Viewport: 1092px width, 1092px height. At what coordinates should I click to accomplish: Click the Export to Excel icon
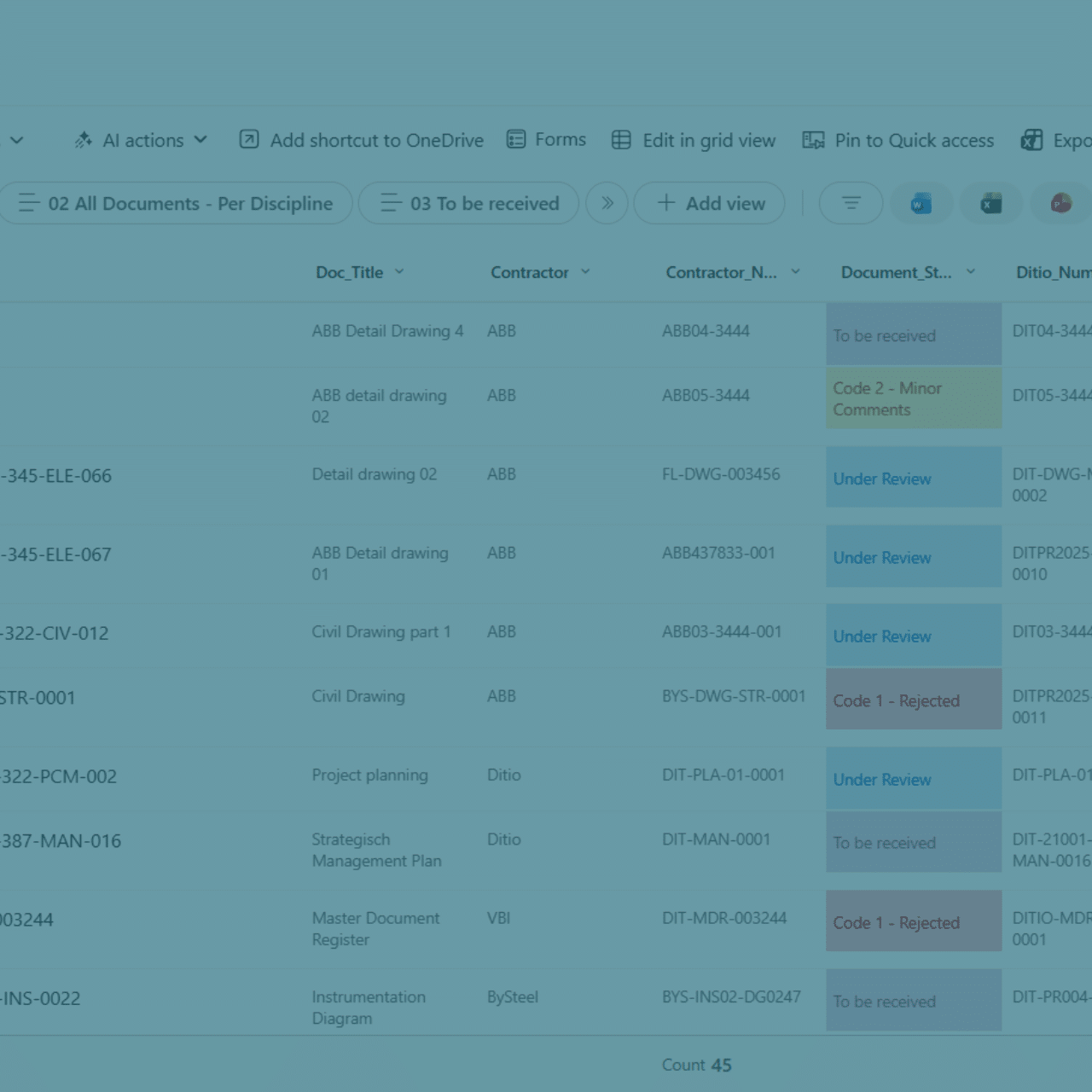pyautogui.click(x=1032, y=139)
